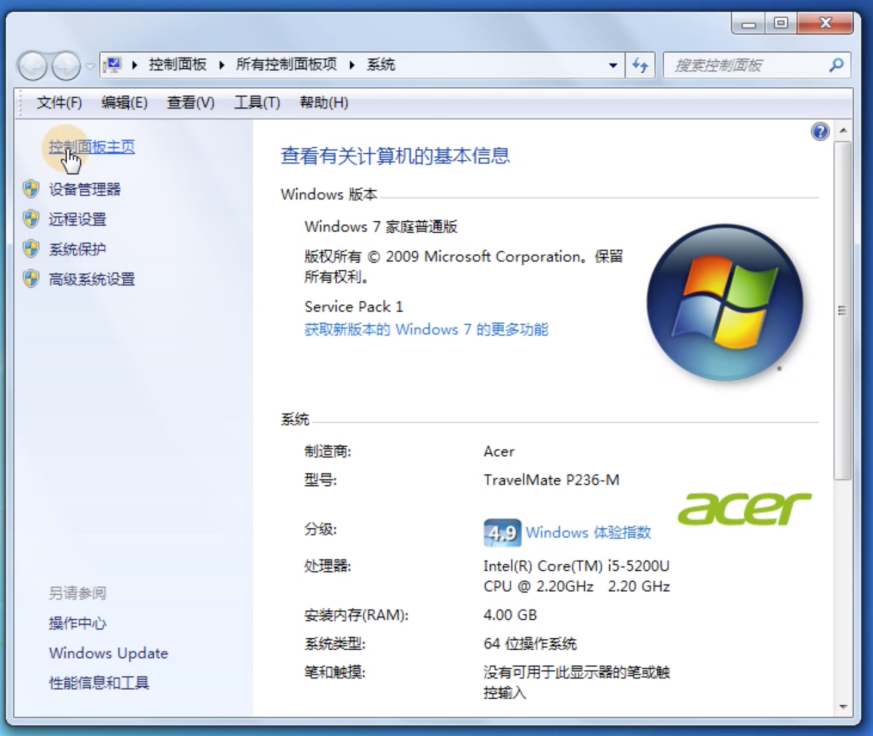The image size is (873, 736).
Task: Select the 控制面板 breadcrumb
Action: [x=178, y=65]
